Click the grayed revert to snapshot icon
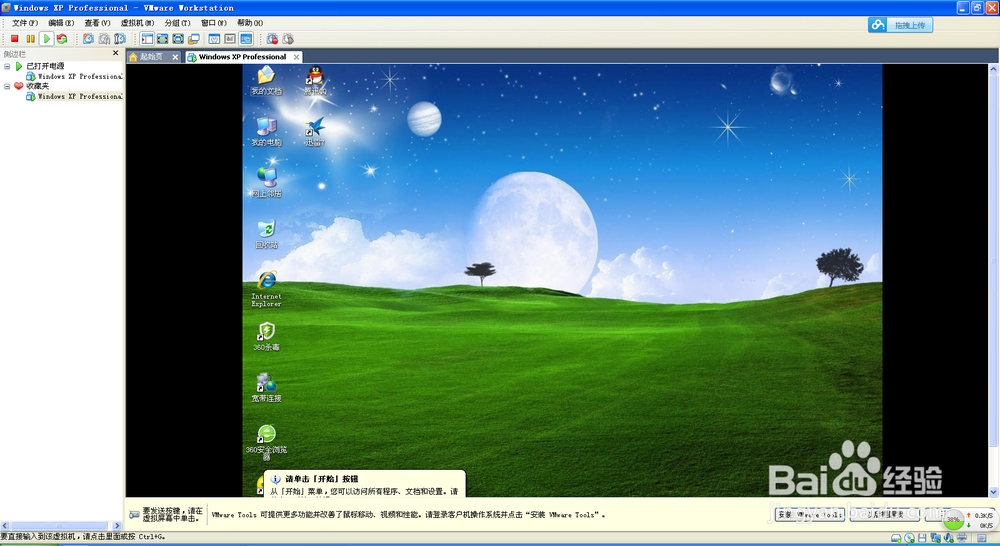 pyautogui.click(x=104, y=39)
